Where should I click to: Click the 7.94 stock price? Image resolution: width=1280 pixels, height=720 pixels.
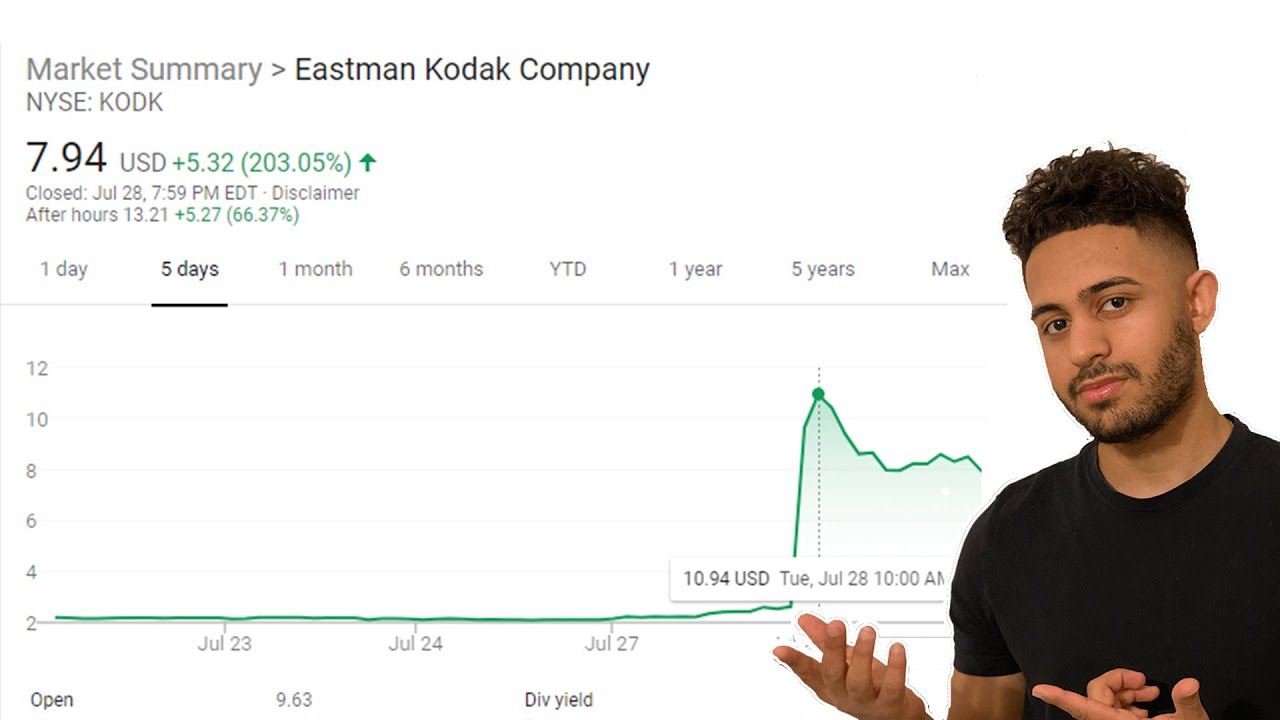[66, 158]
